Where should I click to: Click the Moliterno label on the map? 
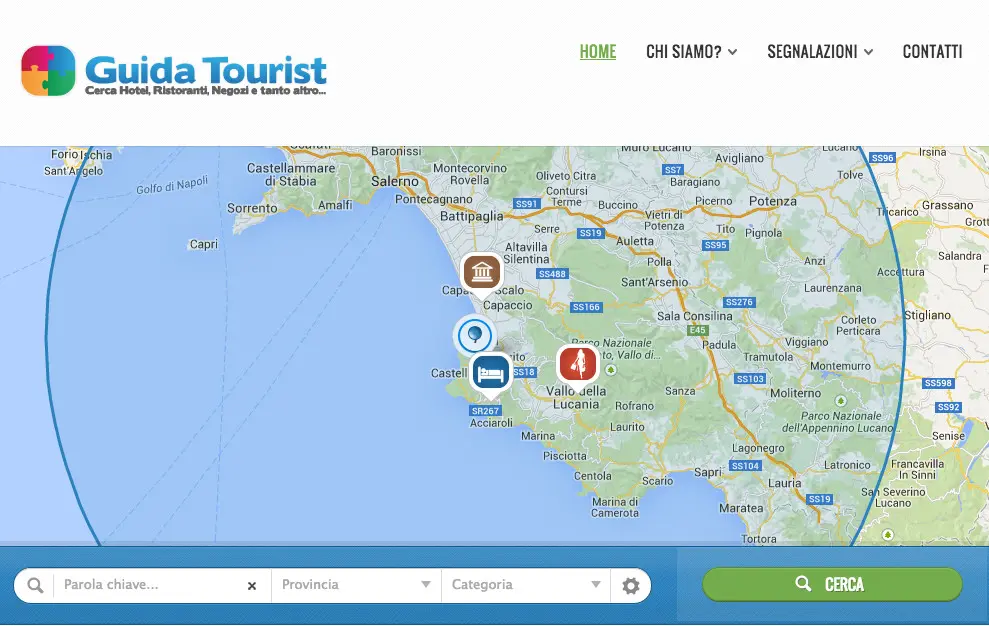point(796,393)
